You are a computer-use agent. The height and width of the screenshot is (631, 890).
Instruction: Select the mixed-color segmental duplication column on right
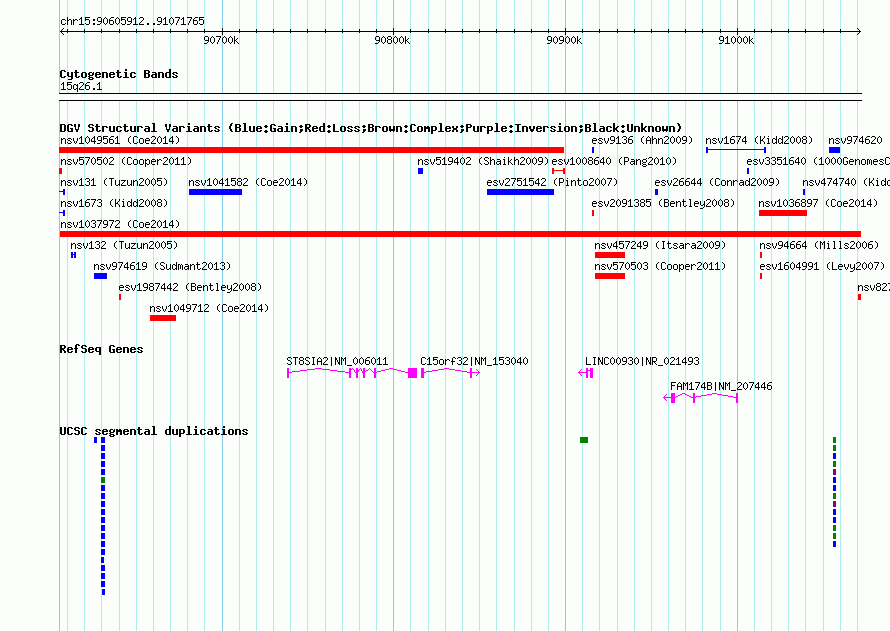pyautogui.click(x=834, y=492)
